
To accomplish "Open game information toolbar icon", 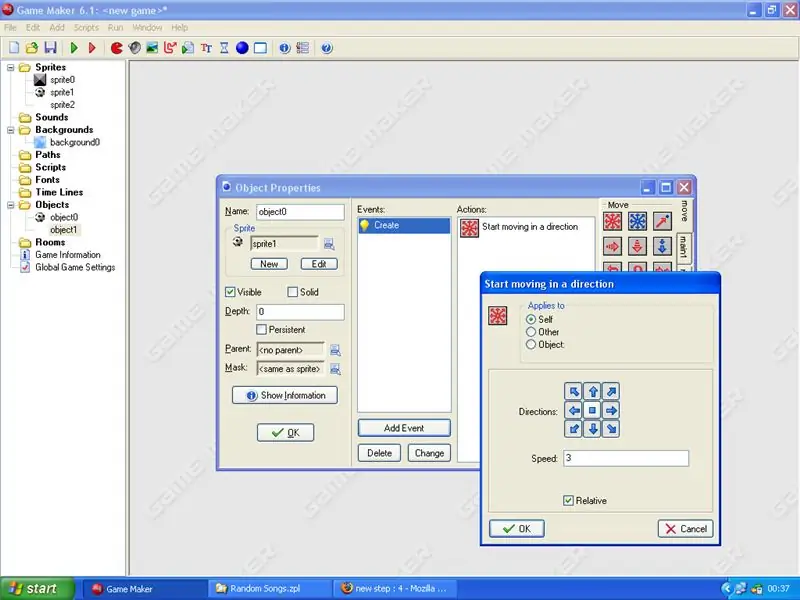I will pyautogui.click(x=285, y=48).
